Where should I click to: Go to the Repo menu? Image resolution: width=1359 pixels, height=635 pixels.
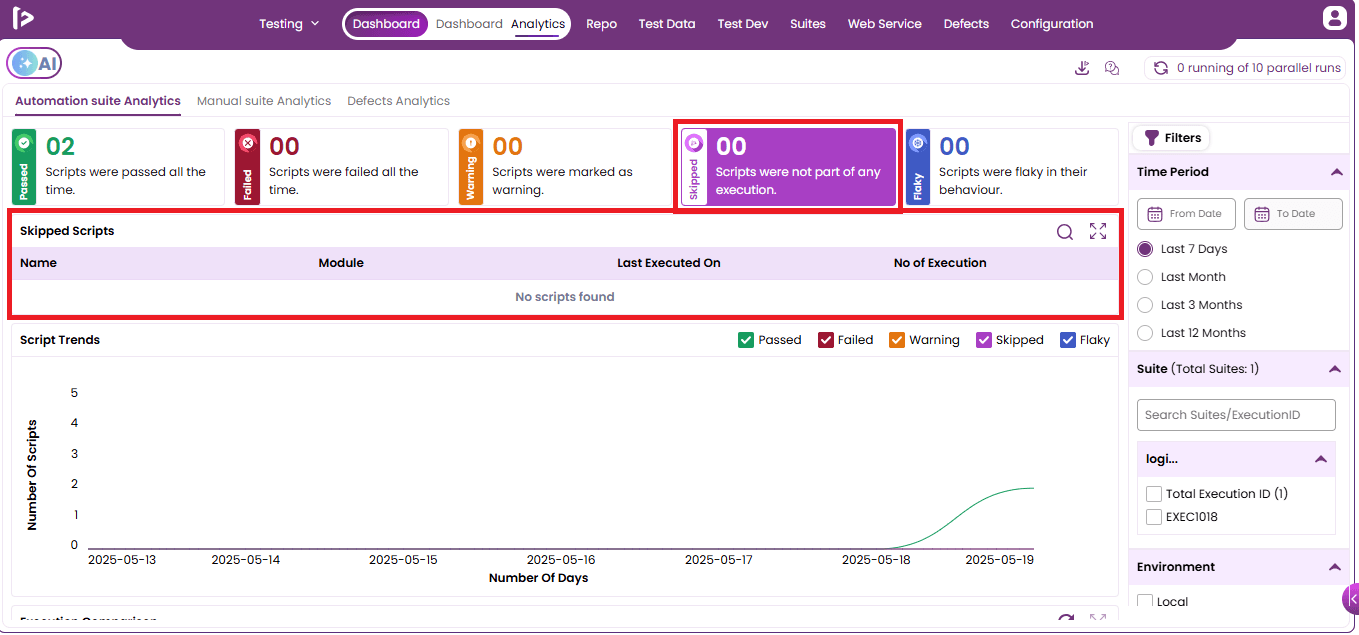coord(601,24)
